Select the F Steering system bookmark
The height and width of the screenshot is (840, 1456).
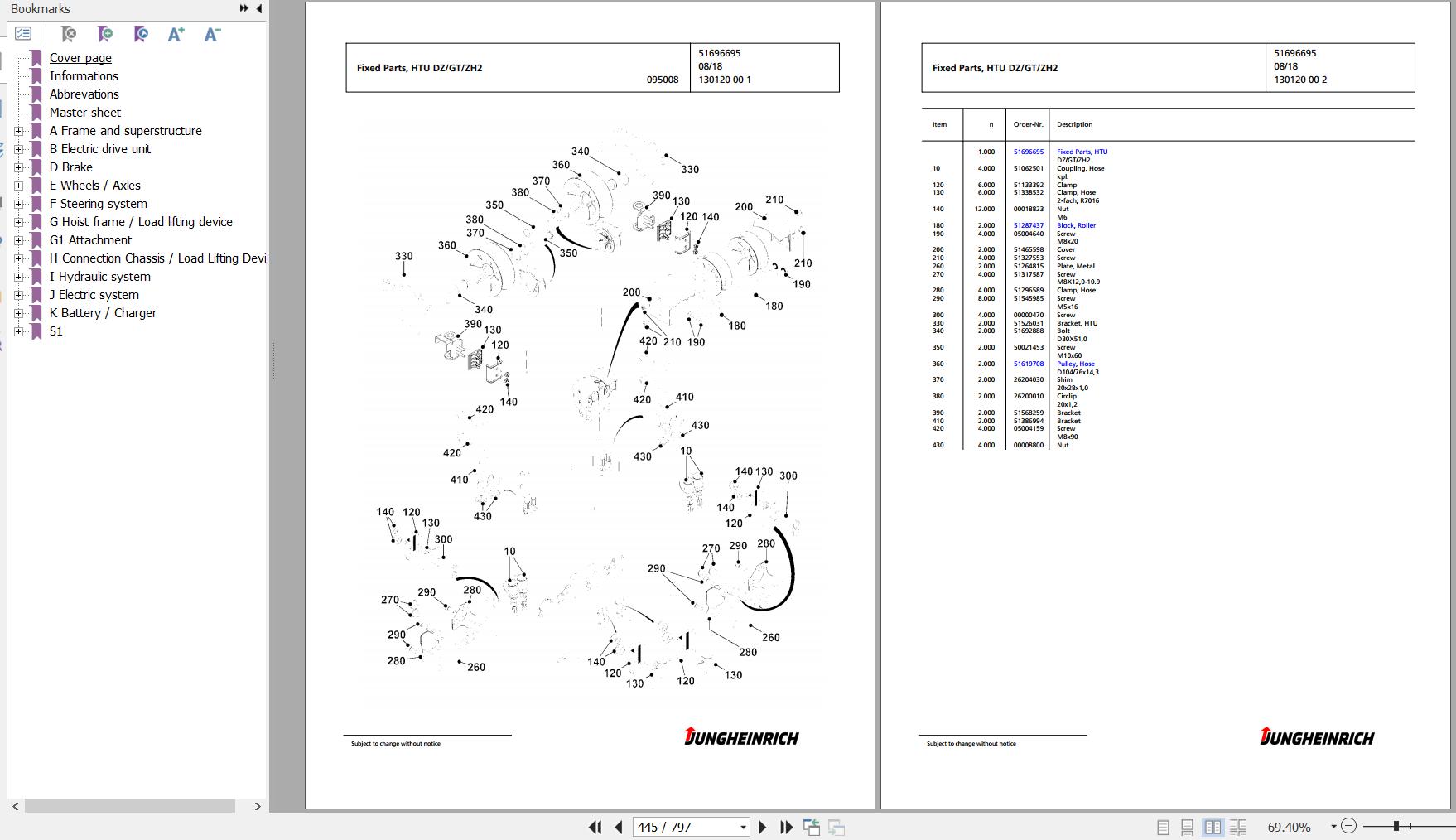tap(98, 204)
